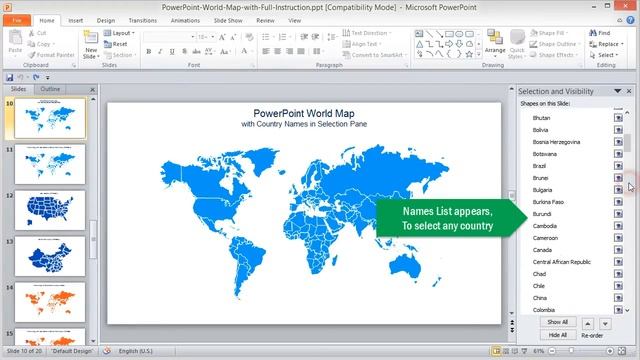Apply Italic formatting

pyautogui.click(x=160, y=51)
